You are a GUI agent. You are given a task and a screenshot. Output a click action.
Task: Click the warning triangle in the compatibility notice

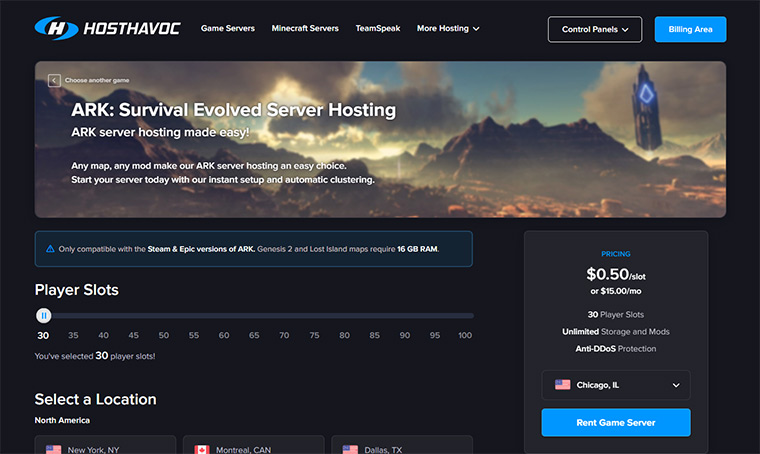click(50, 249)
